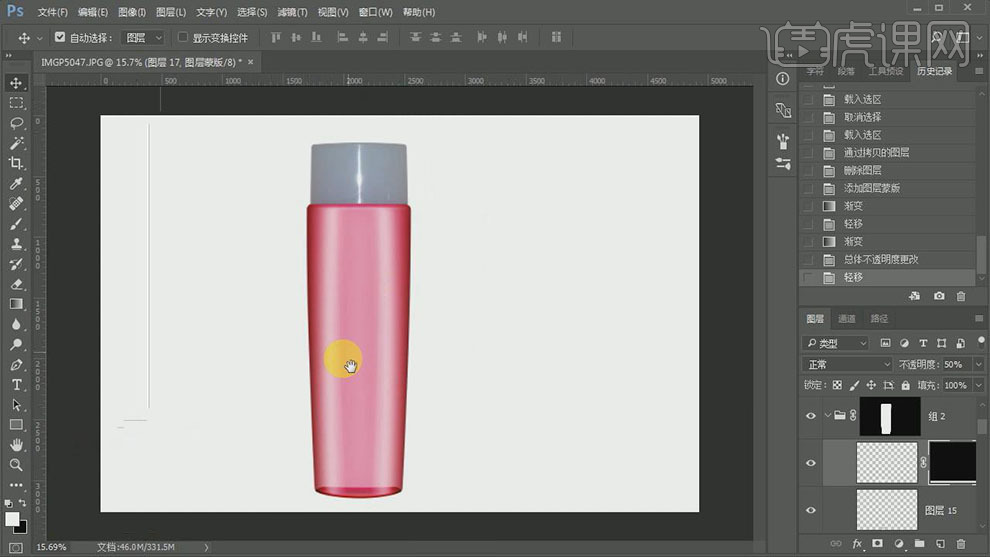Viewport: 990px width, 557px height.
Task: Uncheck the 自动选择 checkbox
Action: click(60, 38)
